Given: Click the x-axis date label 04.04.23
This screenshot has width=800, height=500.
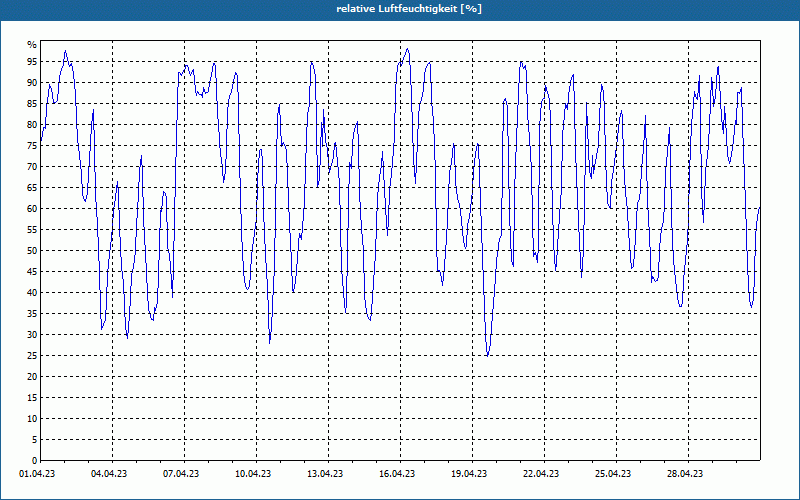Looking at the screenshot, I should pyautogui.click(x=109, y=474).
